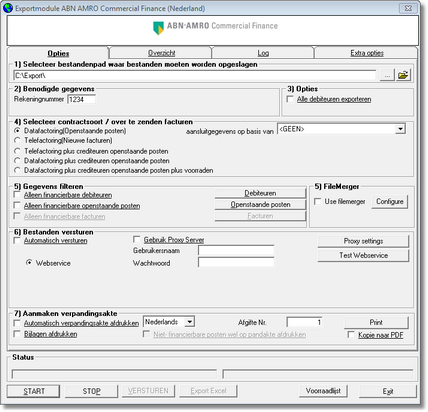
Task: Close the Exportmodule window
Action: [408, 8]
